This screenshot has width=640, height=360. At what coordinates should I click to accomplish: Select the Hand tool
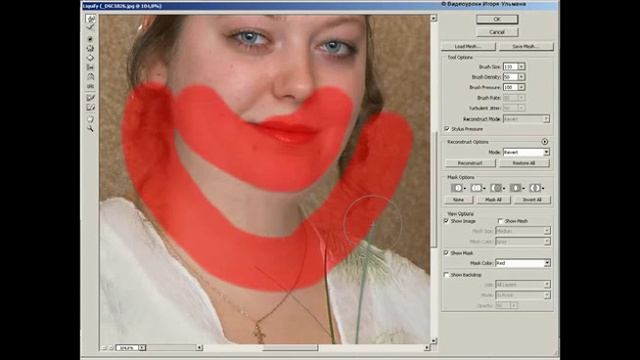90,119
